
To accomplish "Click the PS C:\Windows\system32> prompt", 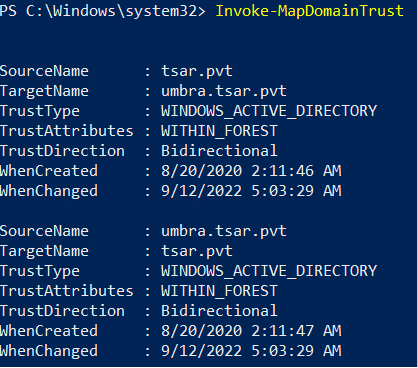I will [102, 11].
